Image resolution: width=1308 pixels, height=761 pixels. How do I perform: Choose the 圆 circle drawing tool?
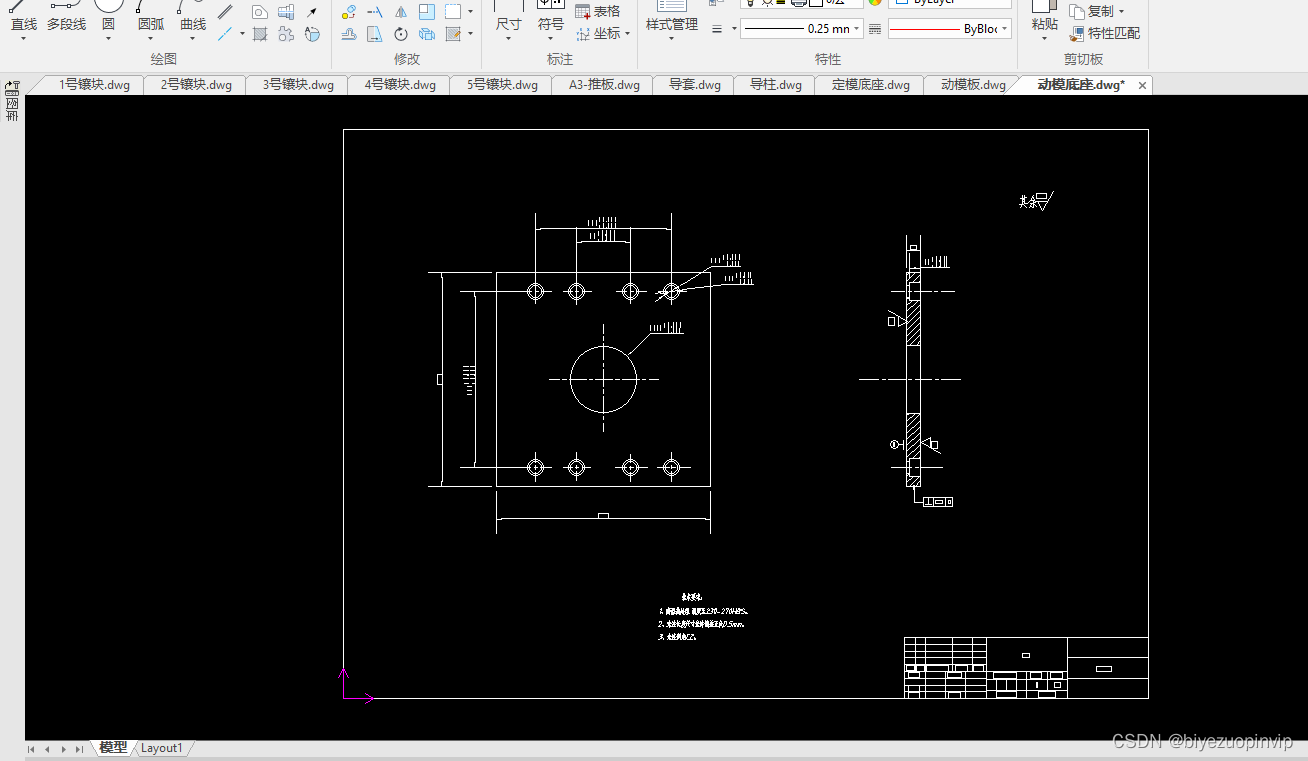[x=108, y=15]
